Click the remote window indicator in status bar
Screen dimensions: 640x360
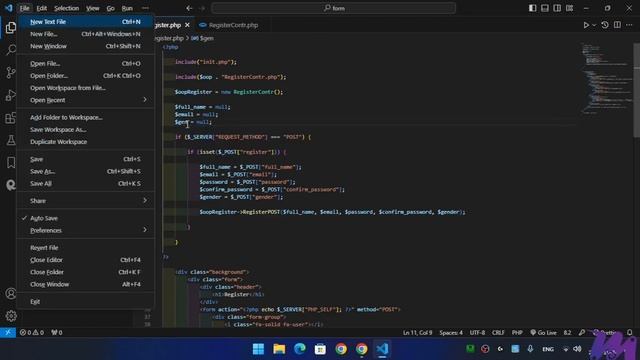[8, 332]
